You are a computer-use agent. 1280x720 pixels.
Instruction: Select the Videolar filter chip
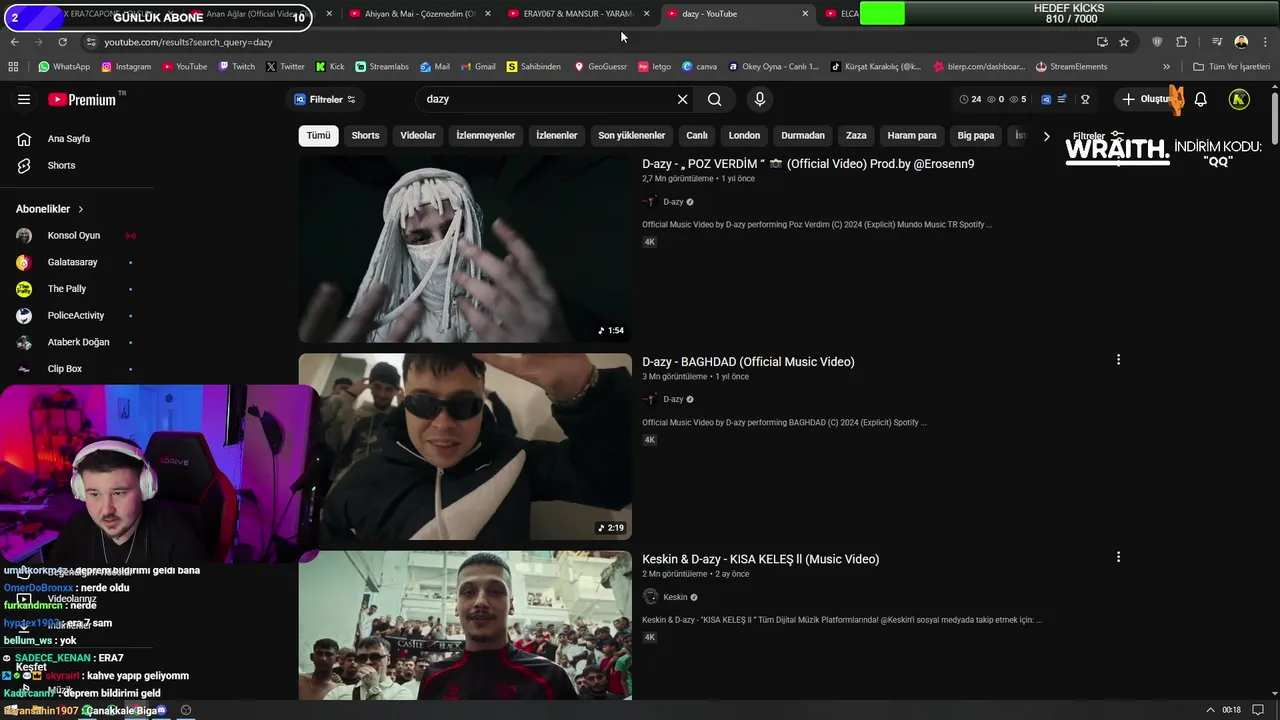(418, 136)
